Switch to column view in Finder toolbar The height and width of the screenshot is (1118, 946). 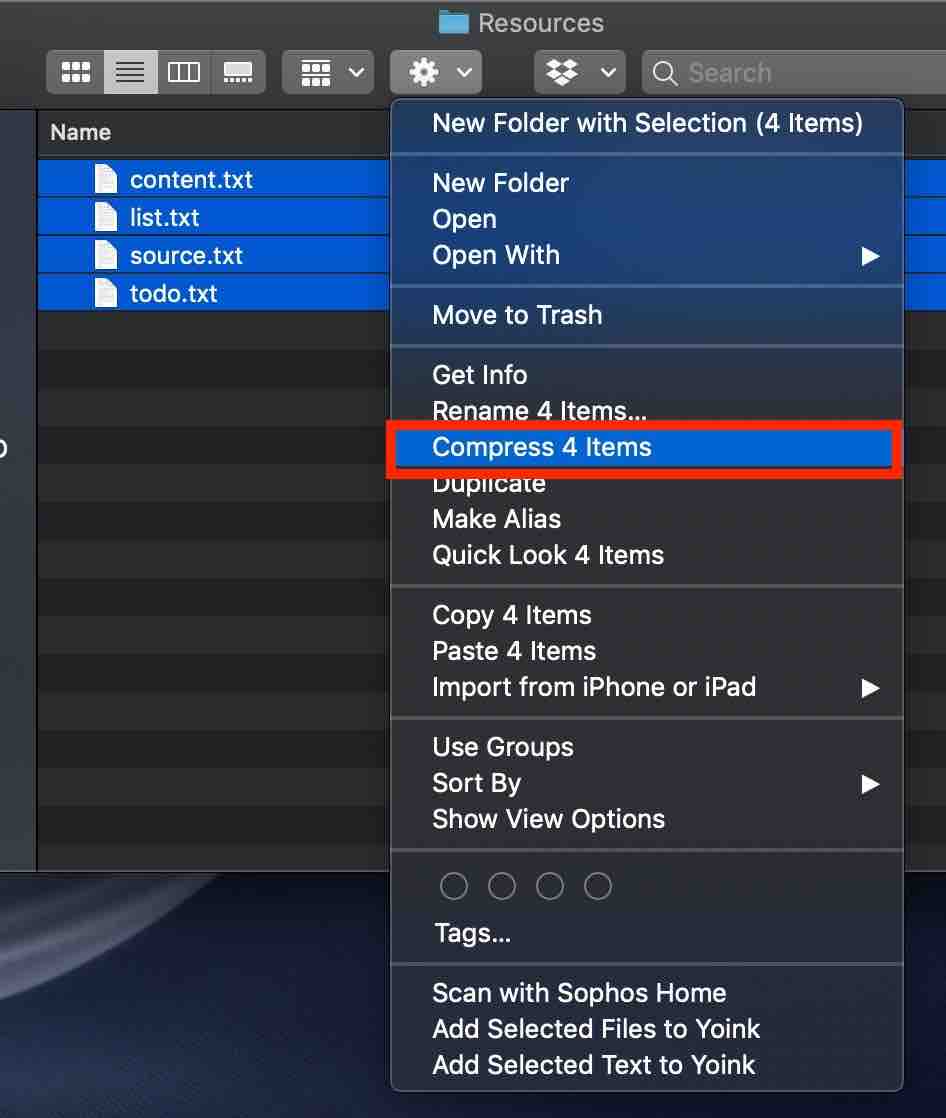[x=184, y=72]
